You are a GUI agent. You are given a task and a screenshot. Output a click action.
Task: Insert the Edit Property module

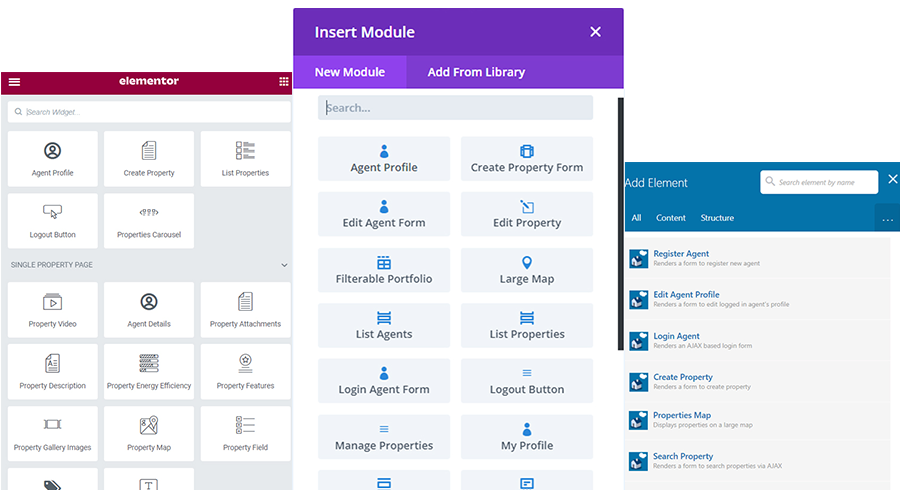[527, 214]
